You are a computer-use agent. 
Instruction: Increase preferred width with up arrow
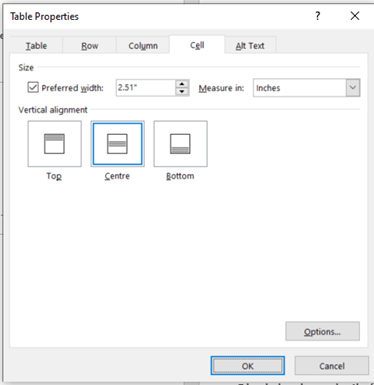pyautogui.click(x=182, y=84)
